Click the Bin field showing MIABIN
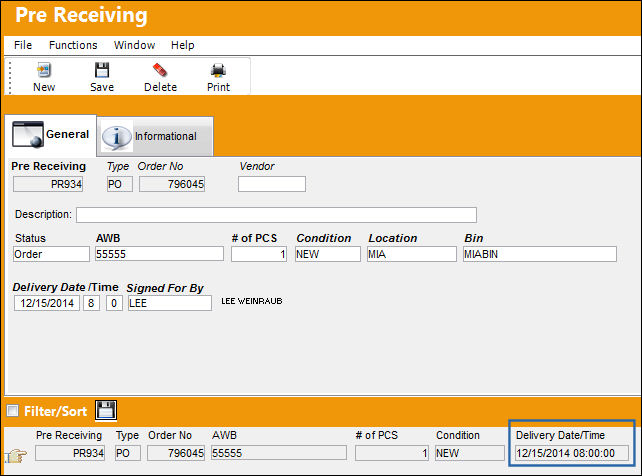 point(540,254)
